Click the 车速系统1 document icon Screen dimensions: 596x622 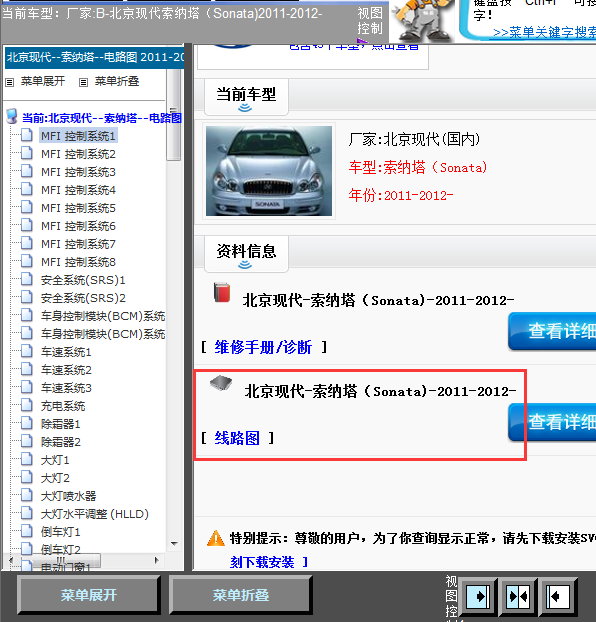coord(27,351)
